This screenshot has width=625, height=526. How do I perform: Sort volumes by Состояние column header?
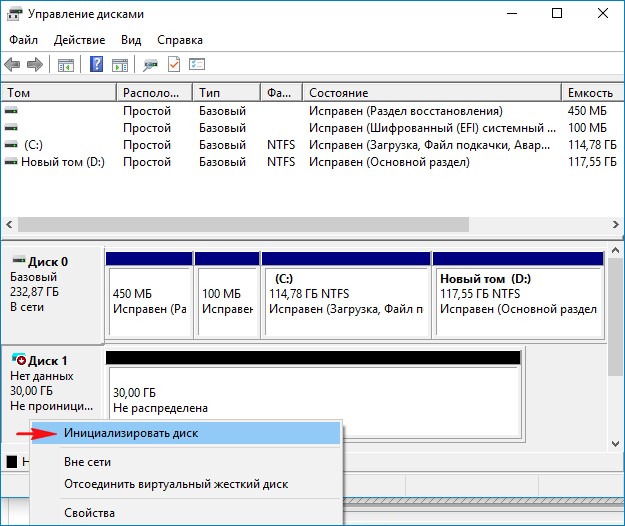[338, 93]
